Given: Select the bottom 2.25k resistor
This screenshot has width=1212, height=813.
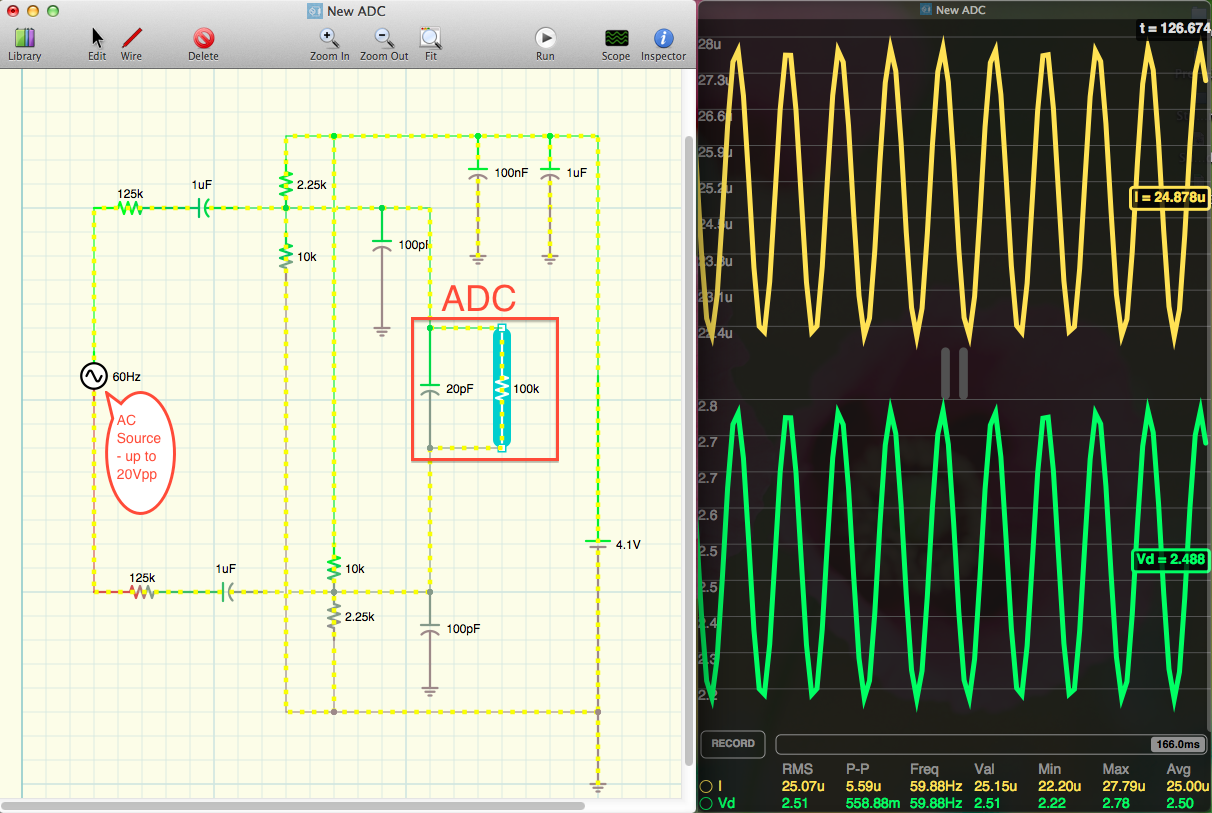Looking at the screenshot, I should click(x=333, y=616).
